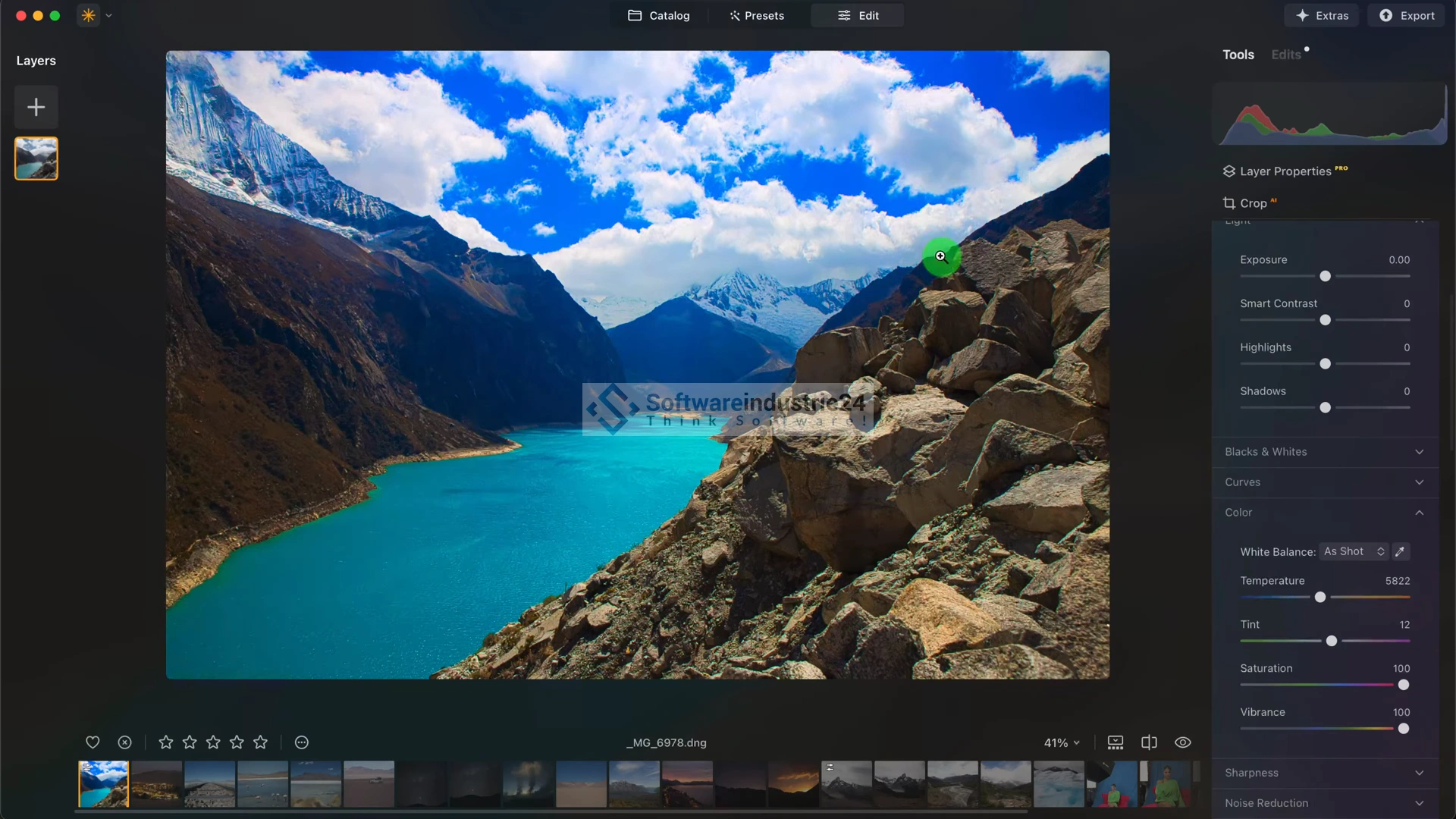
Task: Click the color label circle icon
Action: [x=302, y=742]
